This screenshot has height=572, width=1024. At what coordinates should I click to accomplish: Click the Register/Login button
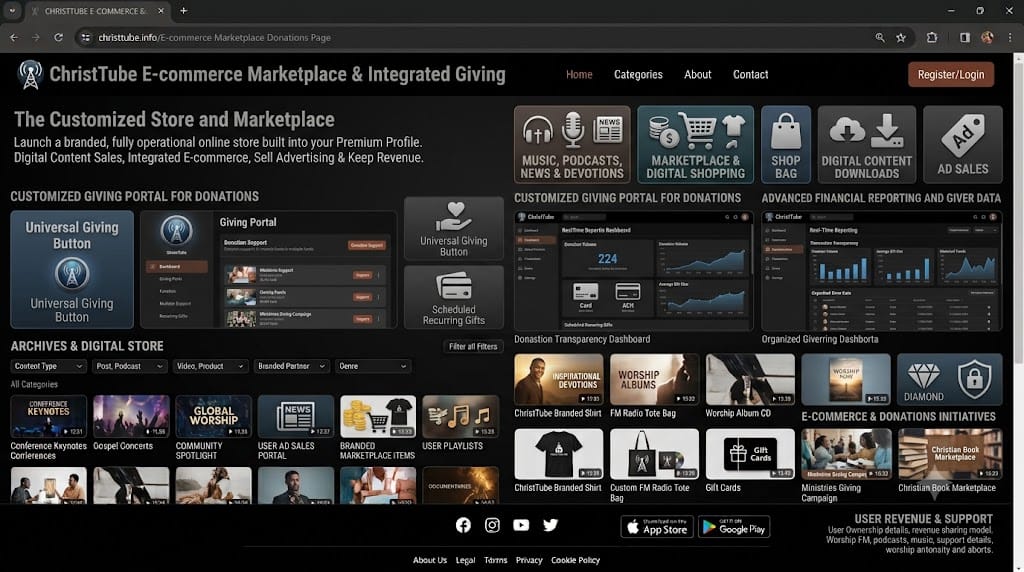coord(951,74)
